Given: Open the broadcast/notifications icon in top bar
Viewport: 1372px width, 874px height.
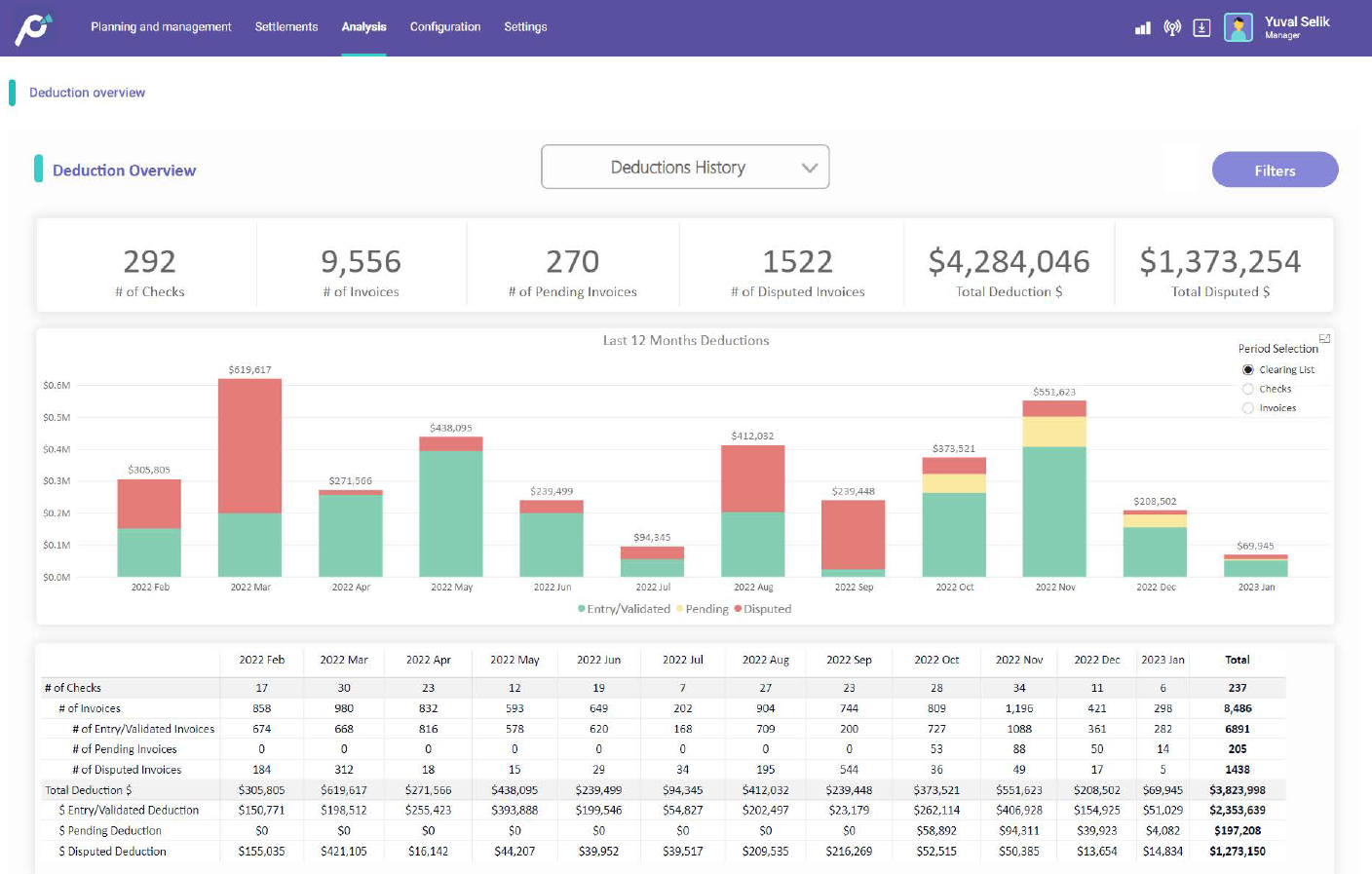Looking at the screenshot, I should 1172,27.
